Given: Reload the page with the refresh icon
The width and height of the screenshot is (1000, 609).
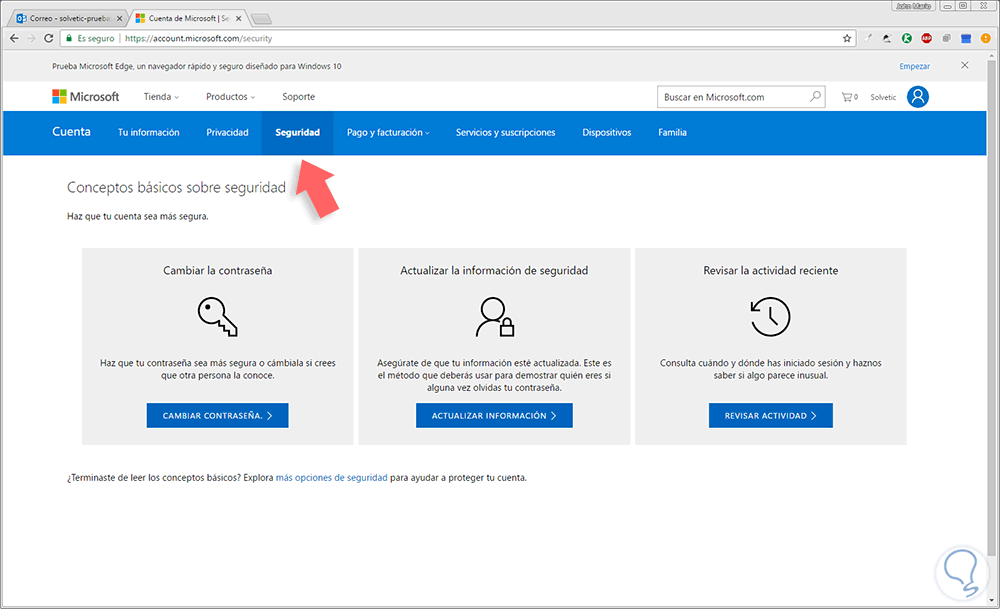Looking at the screenshot, I should 48,38.
